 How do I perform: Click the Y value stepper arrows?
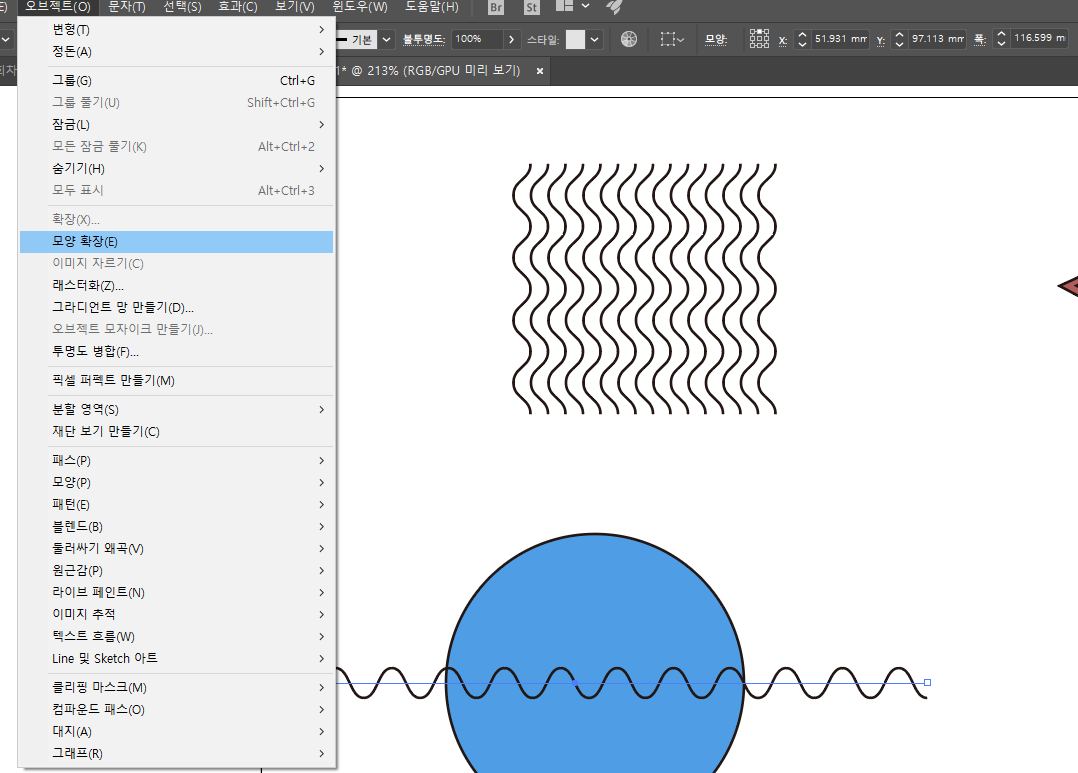click(x=899, y=39)
